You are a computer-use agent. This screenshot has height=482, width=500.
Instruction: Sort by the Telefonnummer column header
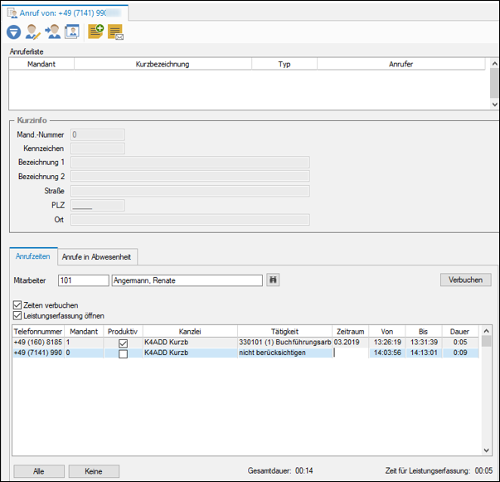pyautogui.click(x=38, y=331)
